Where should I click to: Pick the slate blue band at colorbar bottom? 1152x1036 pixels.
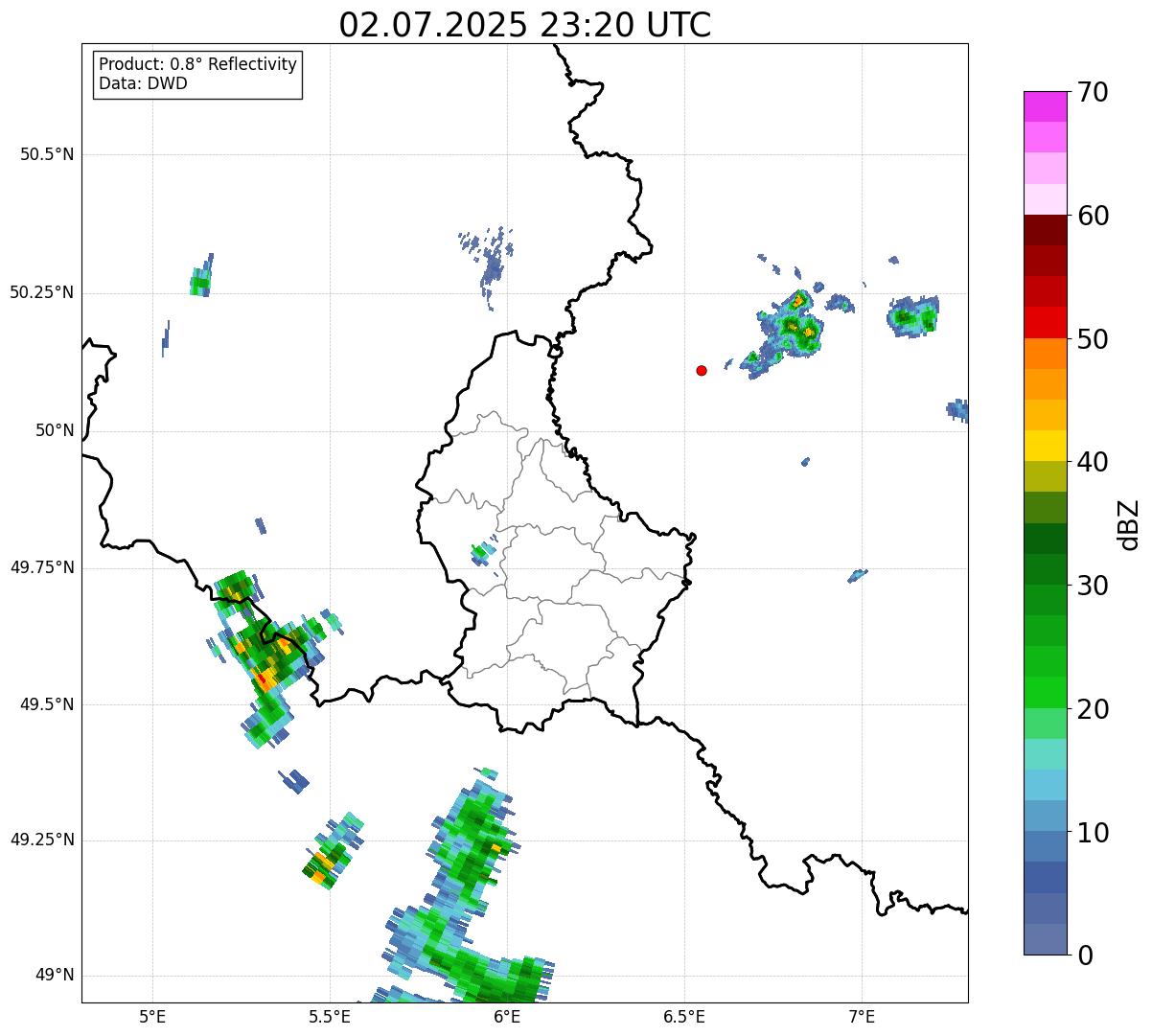click(x=1045, y=939)
